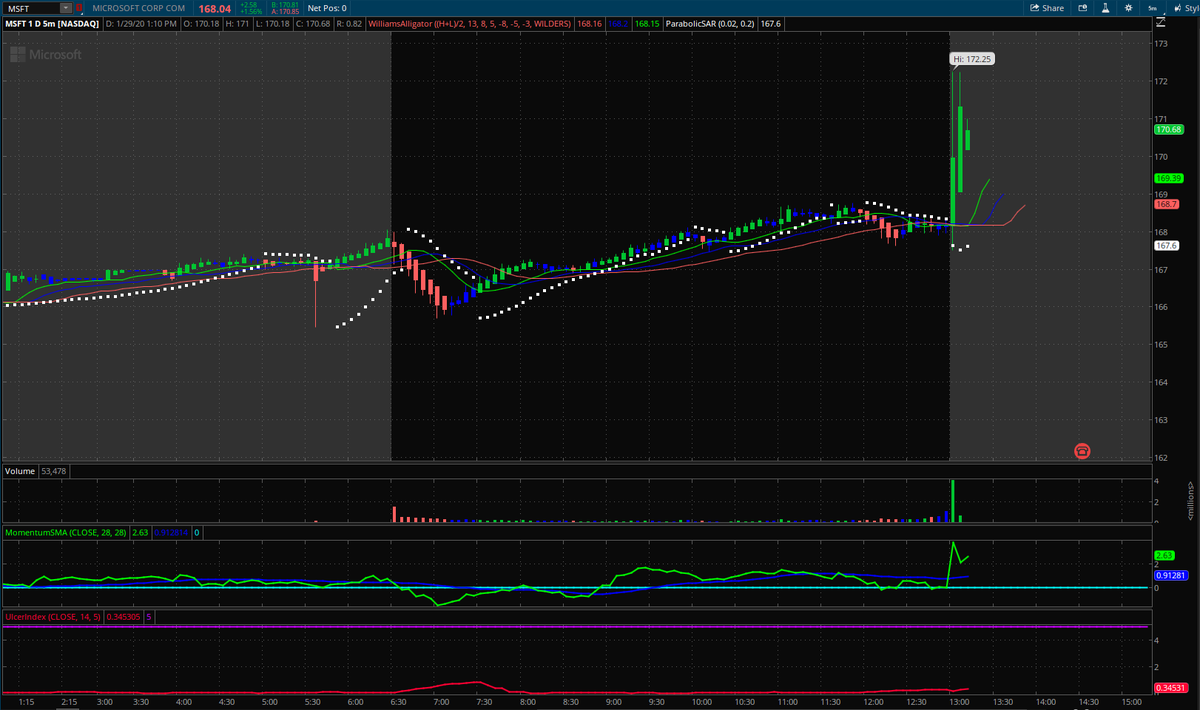
Task: Click the red symbol-link icon beside MSFT
Action: pos(79,8)
